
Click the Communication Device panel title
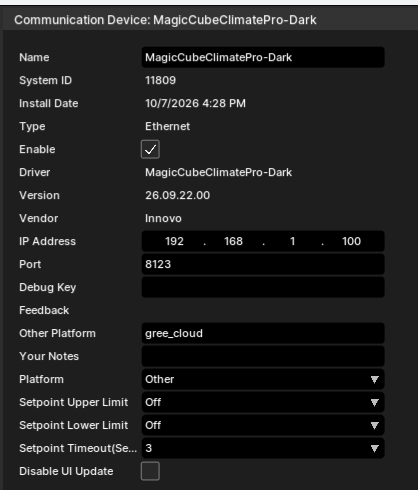coord(165,20)
